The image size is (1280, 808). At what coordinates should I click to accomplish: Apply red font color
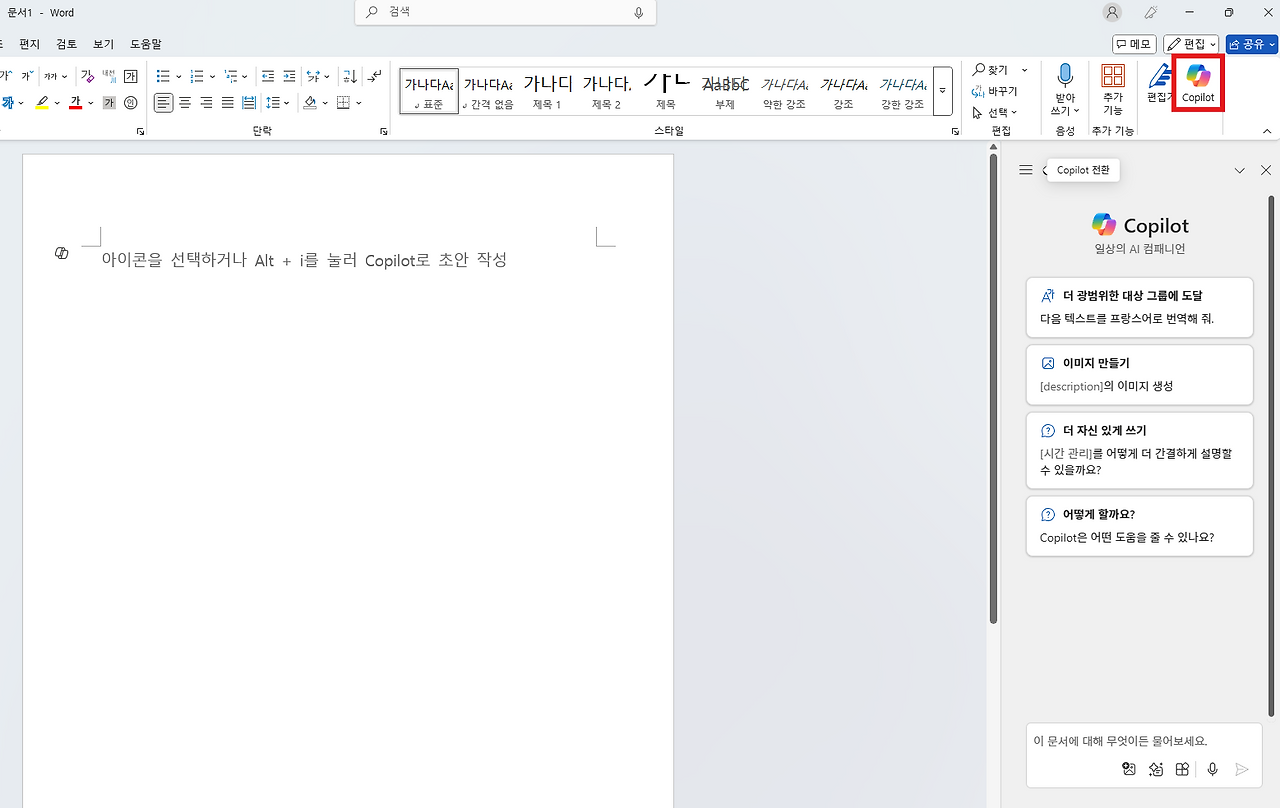(75, 102)
